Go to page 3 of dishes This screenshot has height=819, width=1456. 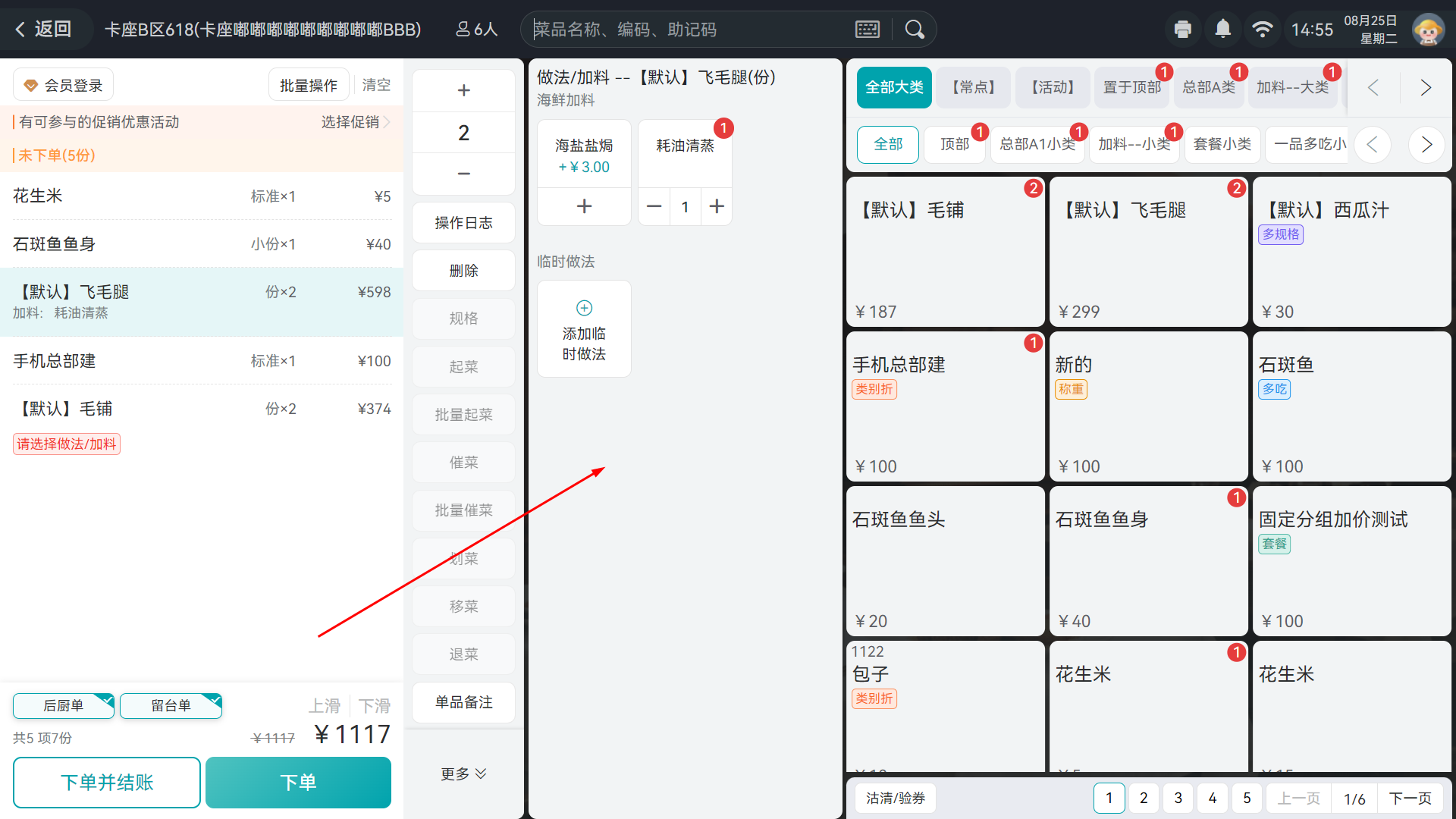pos(1178,798)
